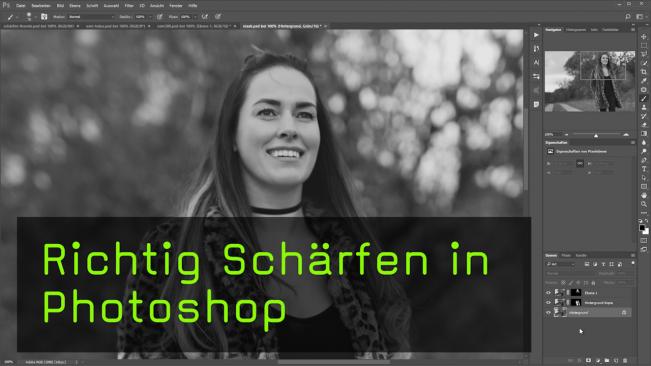Toggle lock transparent pixels
Viewport: 651px width, 366px height.
[563, 283]
